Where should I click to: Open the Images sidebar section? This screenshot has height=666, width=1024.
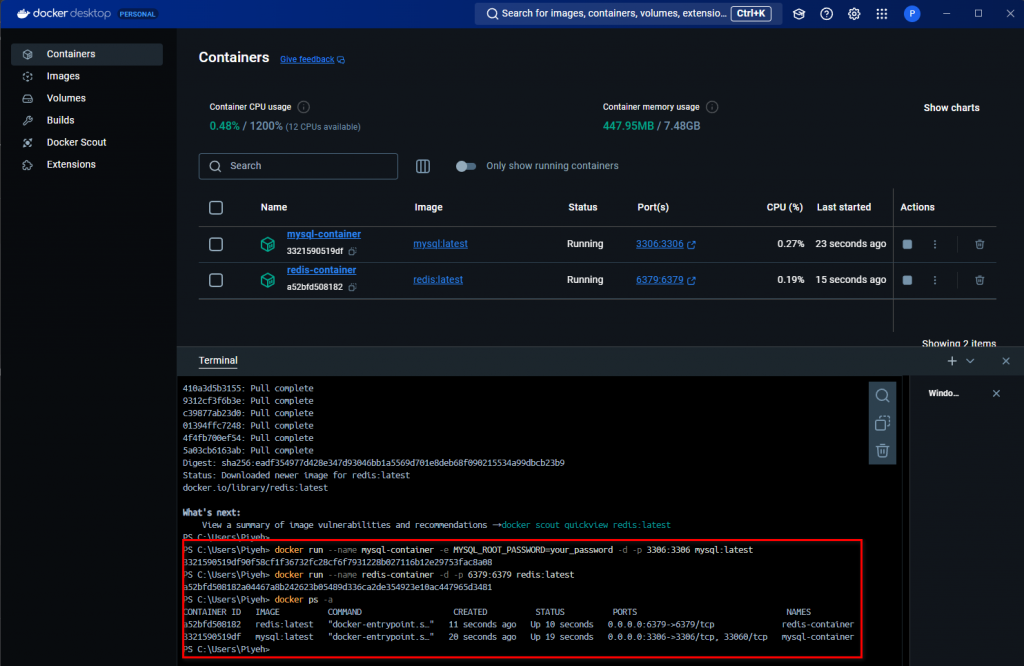[87, 76]
